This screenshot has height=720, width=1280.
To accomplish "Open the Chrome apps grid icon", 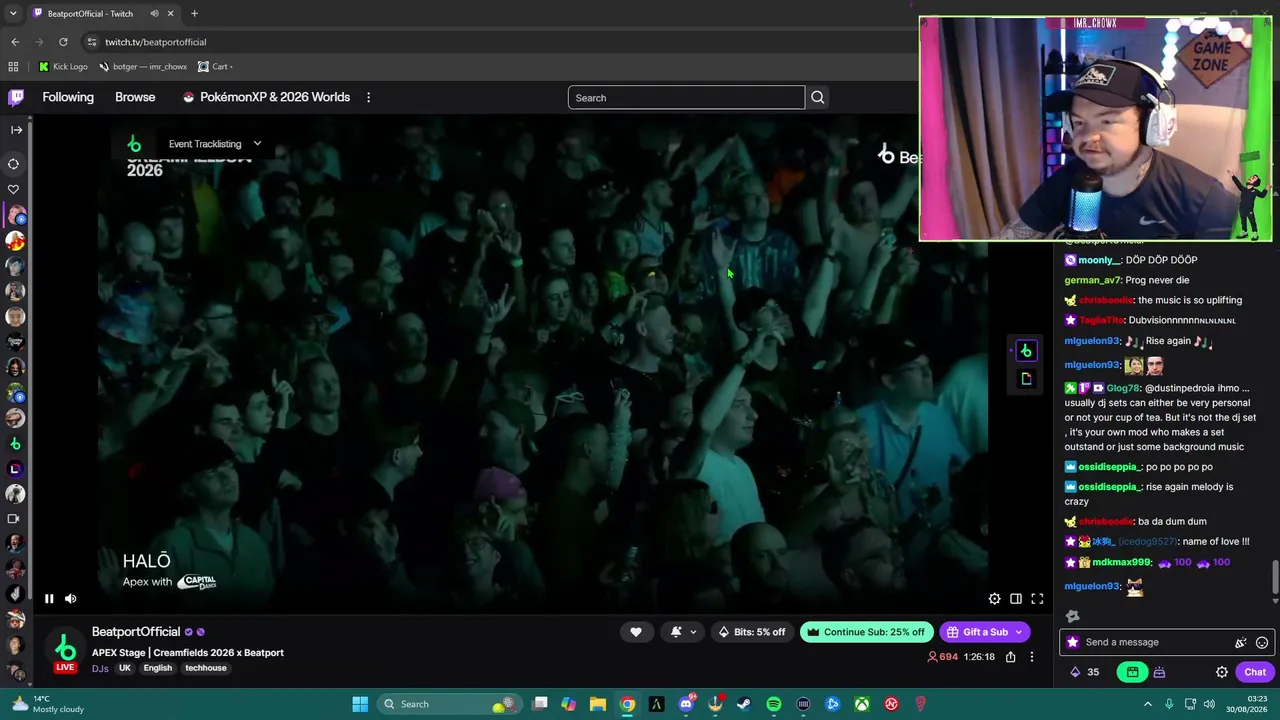I will (x=13, y=67).
